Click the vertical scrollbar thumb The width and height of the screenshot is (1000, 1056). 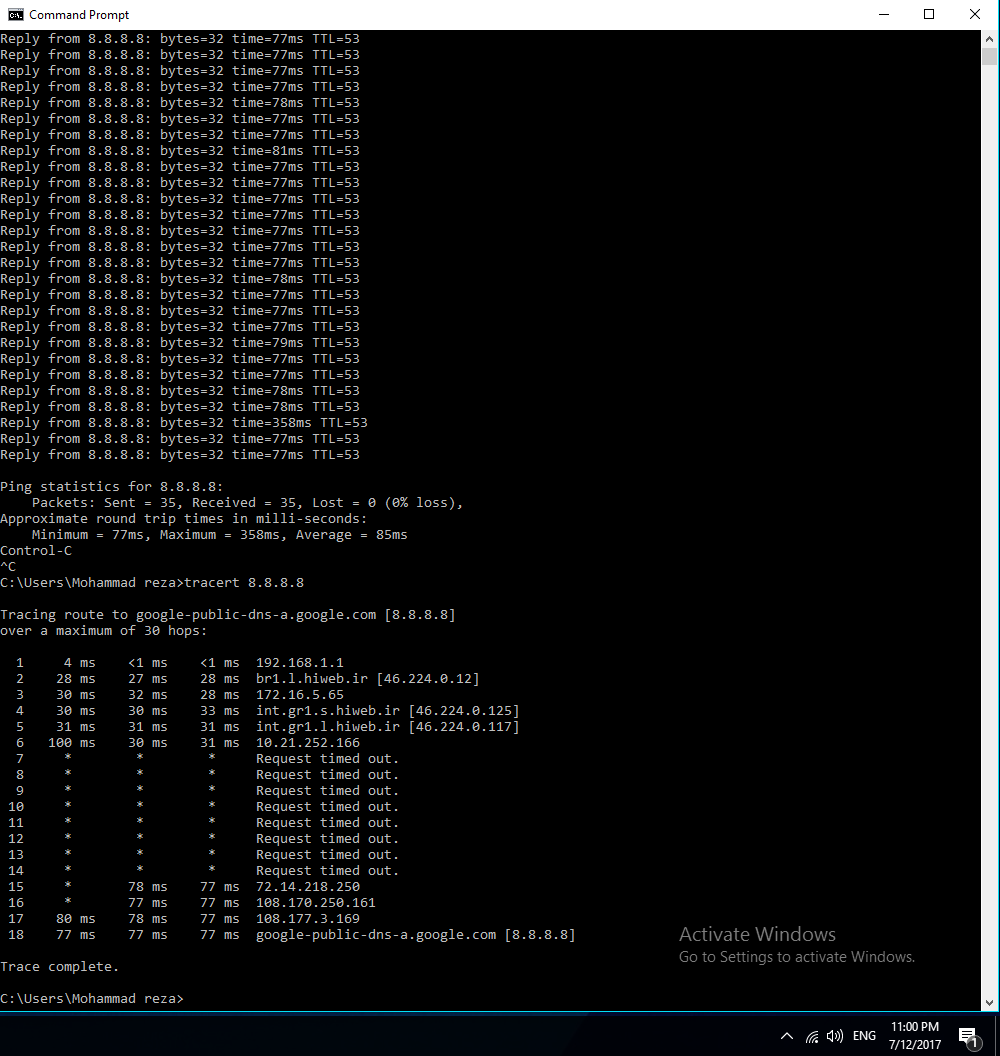click(x=990, y=57)
